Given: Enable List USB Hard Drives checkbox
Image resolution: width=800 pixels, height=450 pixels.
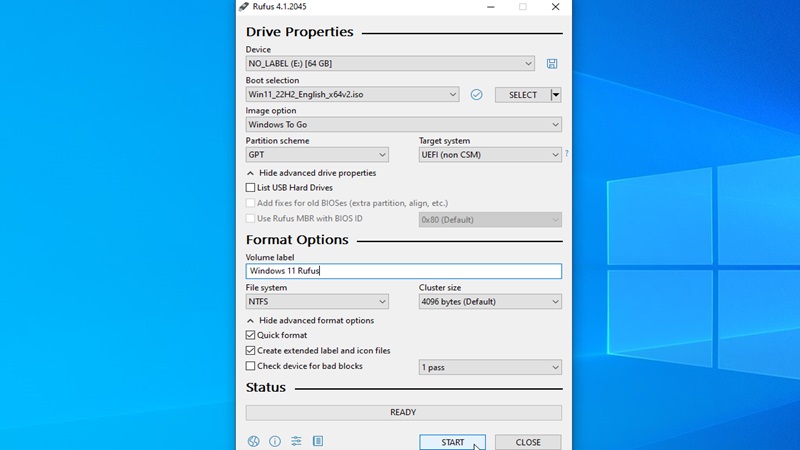Looking at the screenshot, I should [x=251, y=188].
